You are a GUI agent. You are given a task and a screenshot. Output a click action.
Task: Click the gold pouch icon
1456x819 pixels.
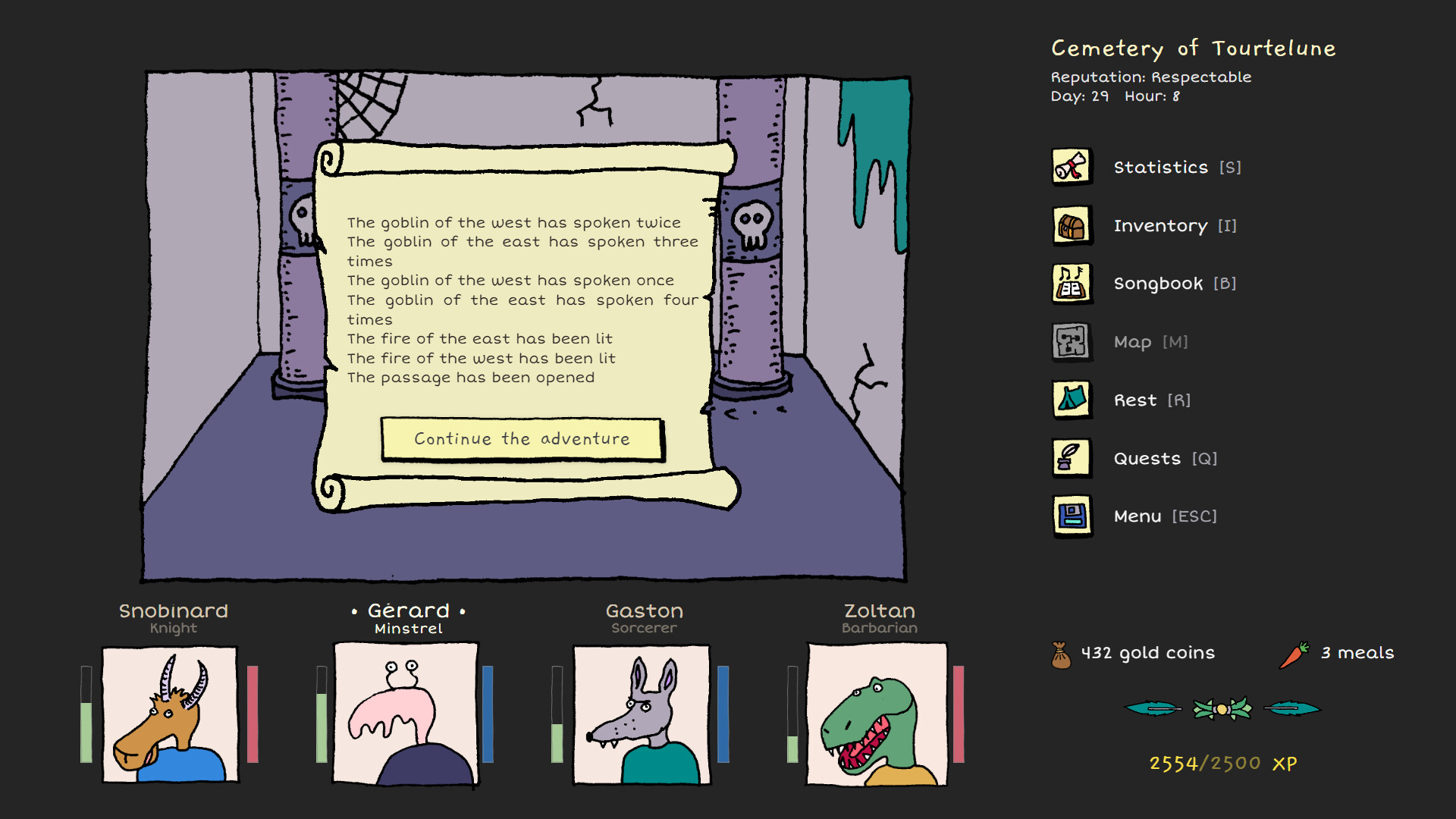(x=1060, y=652)
